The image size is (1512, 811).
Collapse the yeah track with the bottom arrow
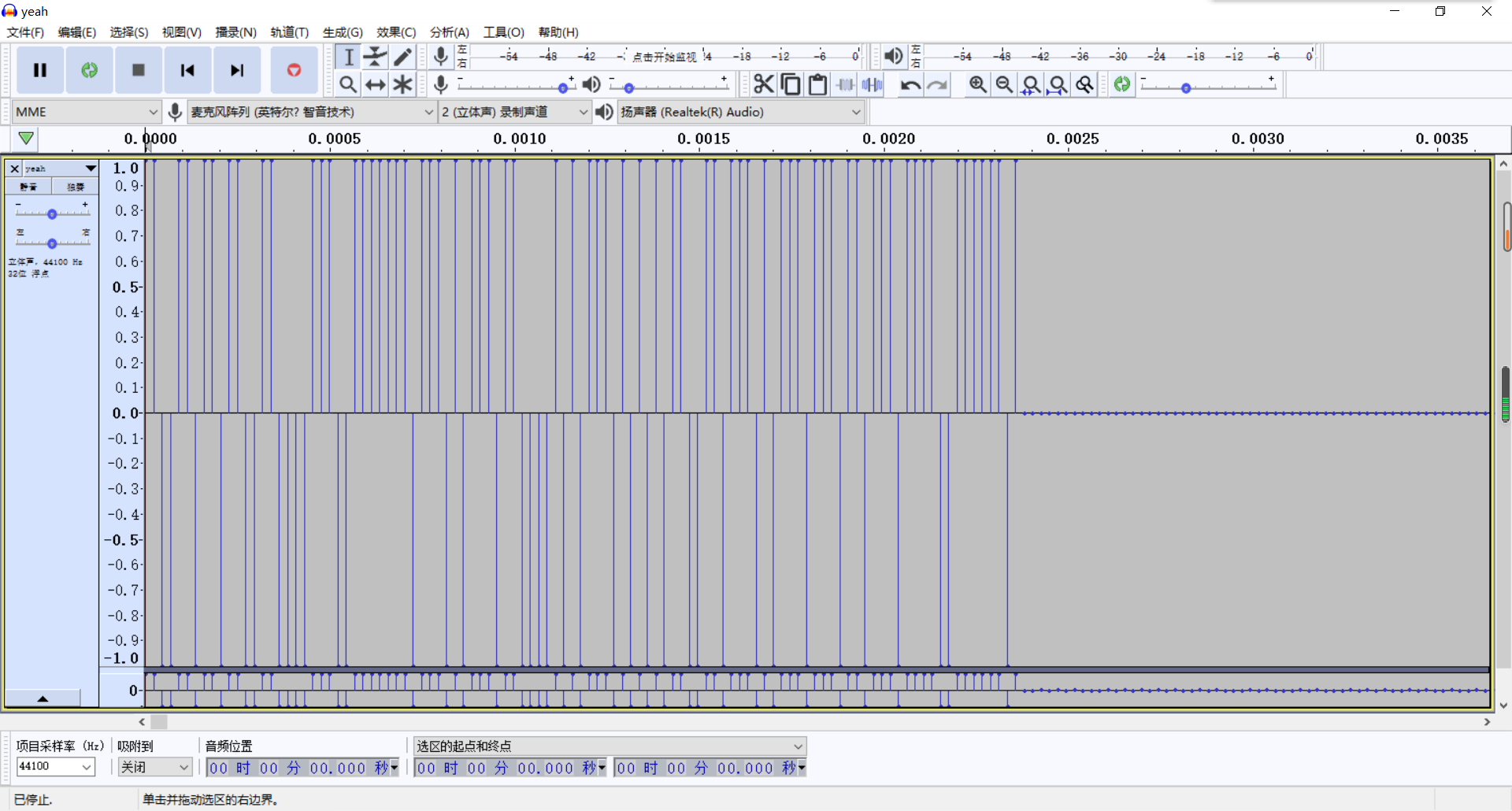tap(43, 698)
